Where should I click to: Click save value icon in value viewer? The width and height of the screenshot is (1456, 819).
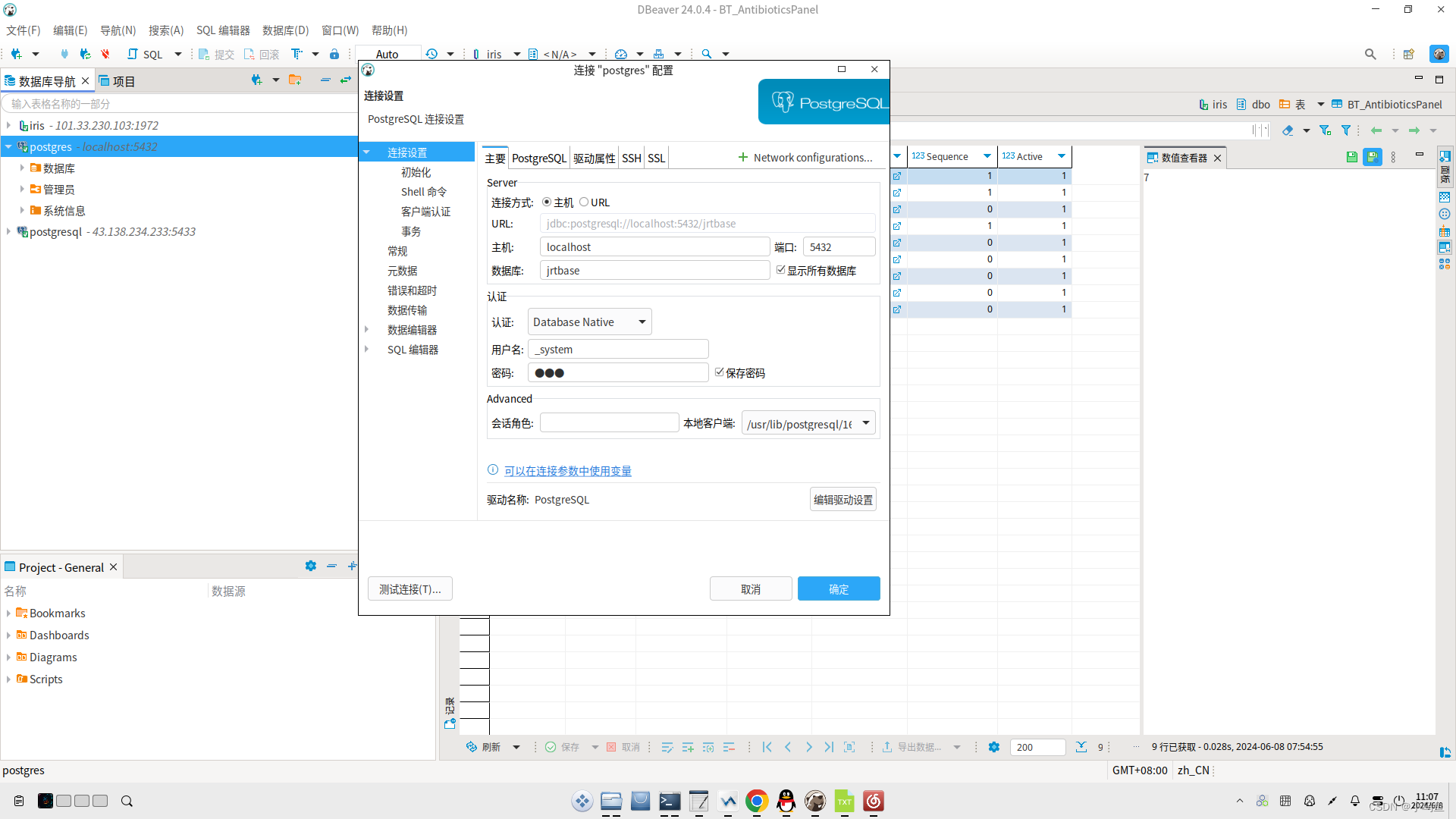pyautogui.click(x=1351, y=157)
